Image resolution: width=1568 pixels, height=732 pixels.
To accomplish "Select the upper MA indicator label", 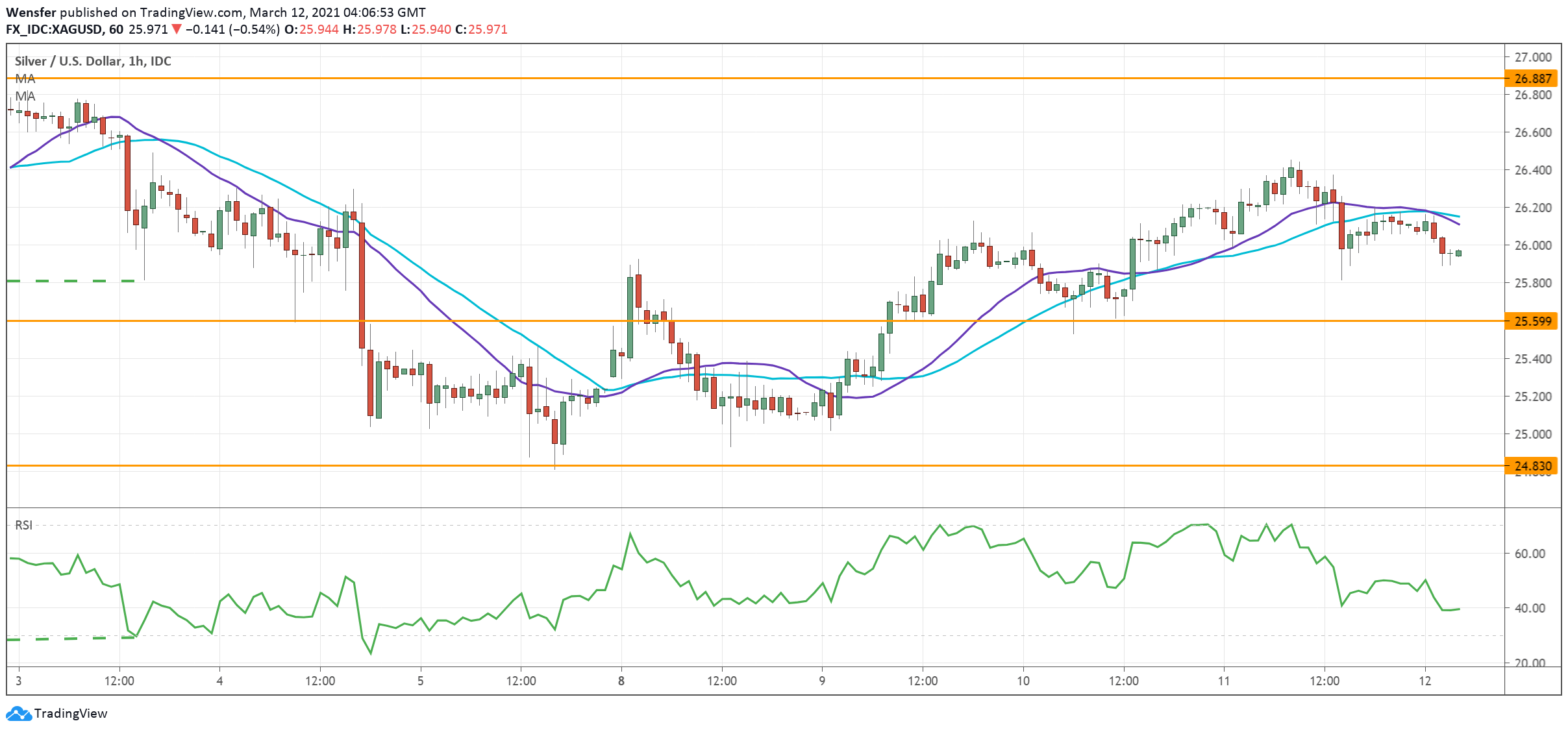I will coord(25,79).
